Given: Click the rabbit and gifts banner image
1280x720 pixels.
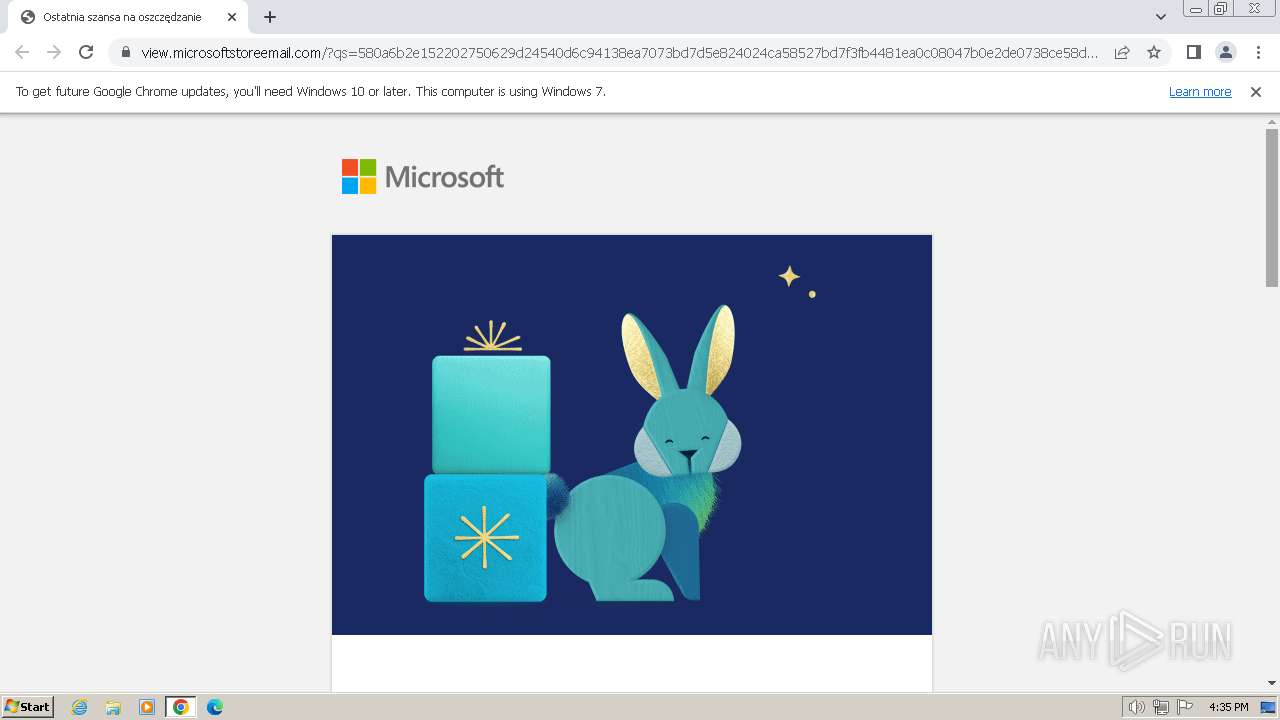Looking at the screenshot, I should (632, 435).
